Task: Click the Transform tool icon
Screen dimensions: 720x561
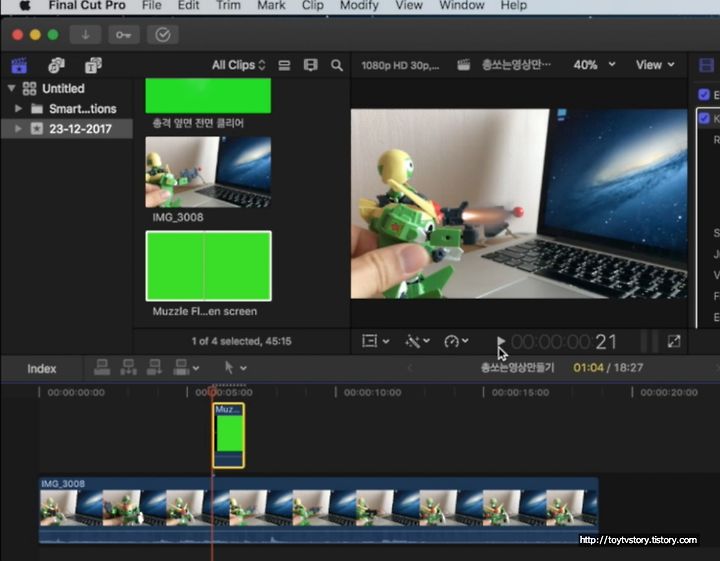Action: tap(369, 341)
